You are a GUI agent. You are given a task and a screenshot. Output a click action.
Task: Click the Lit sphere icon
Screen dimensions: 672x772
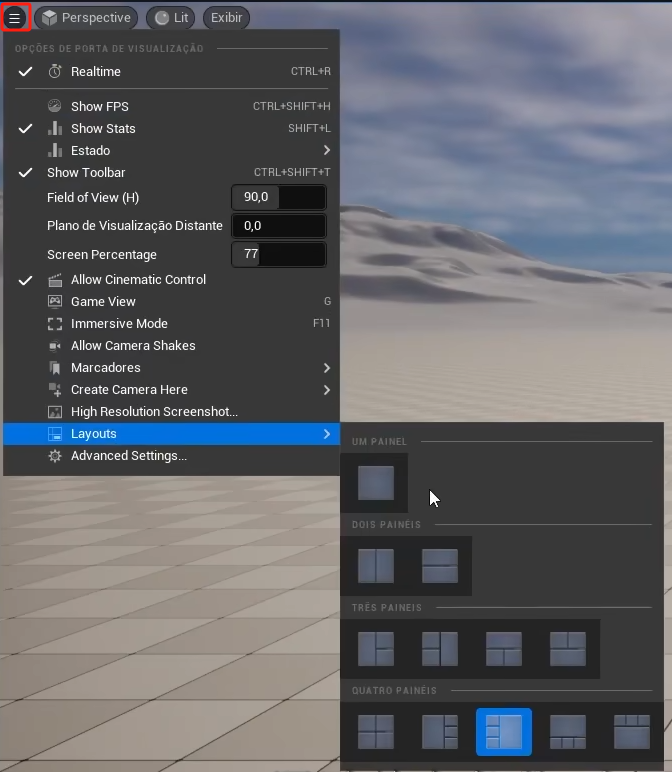[x=161, y=18]
